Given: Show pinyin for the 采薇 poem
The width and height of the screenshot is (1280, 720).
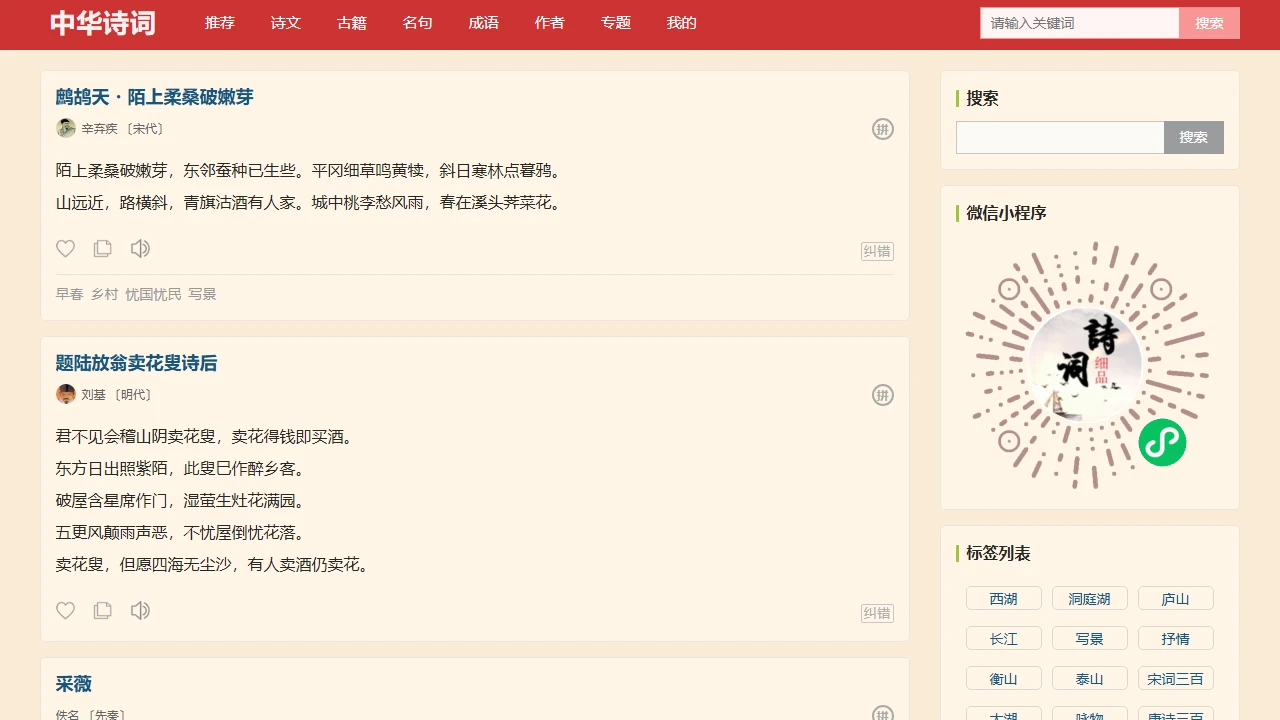Looking at the screenshot, I should tap(884, 714).
